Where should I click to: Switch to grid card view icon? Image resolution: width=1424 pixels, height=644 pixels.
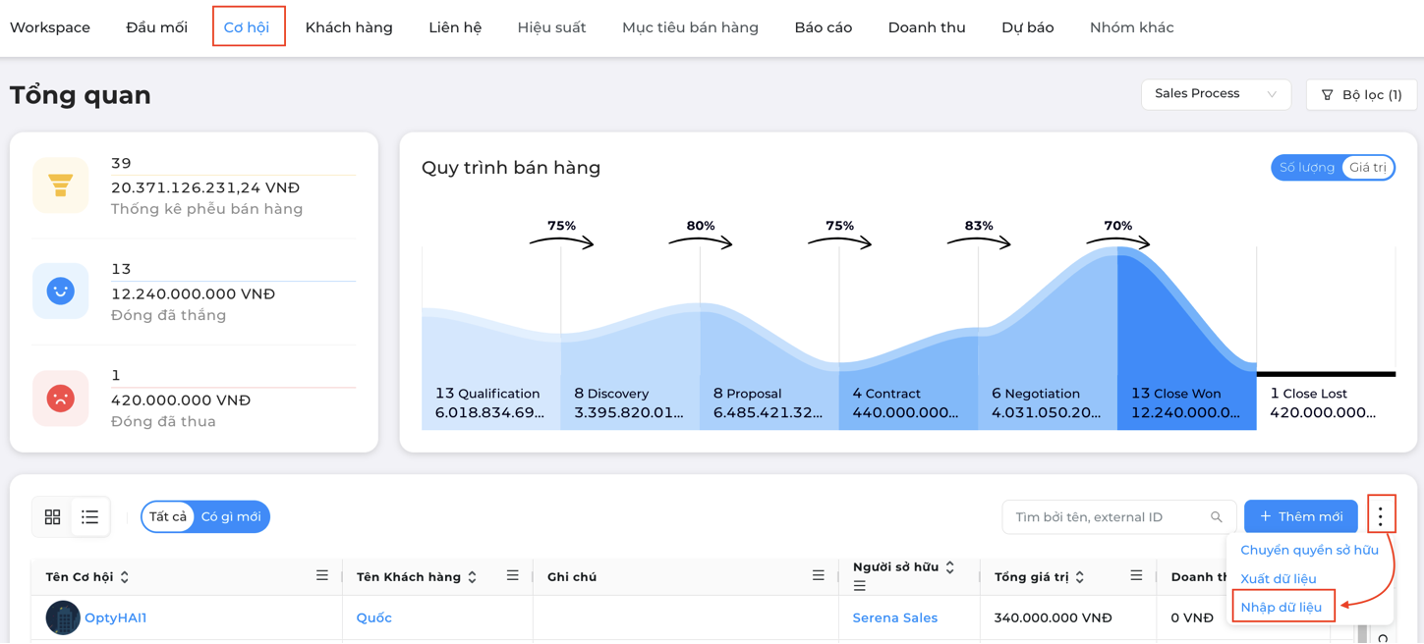(x=53, y=517)
